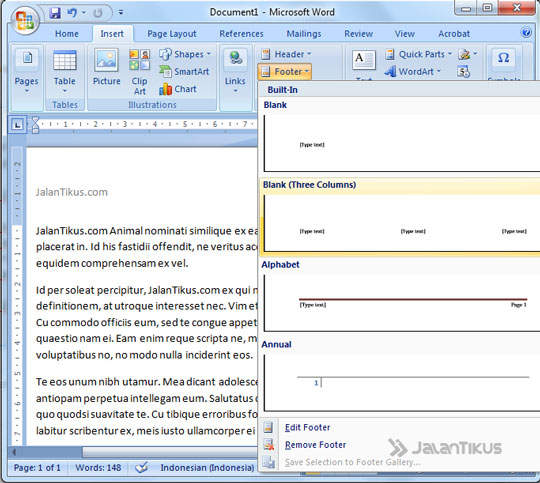Undo the last action

72,13
